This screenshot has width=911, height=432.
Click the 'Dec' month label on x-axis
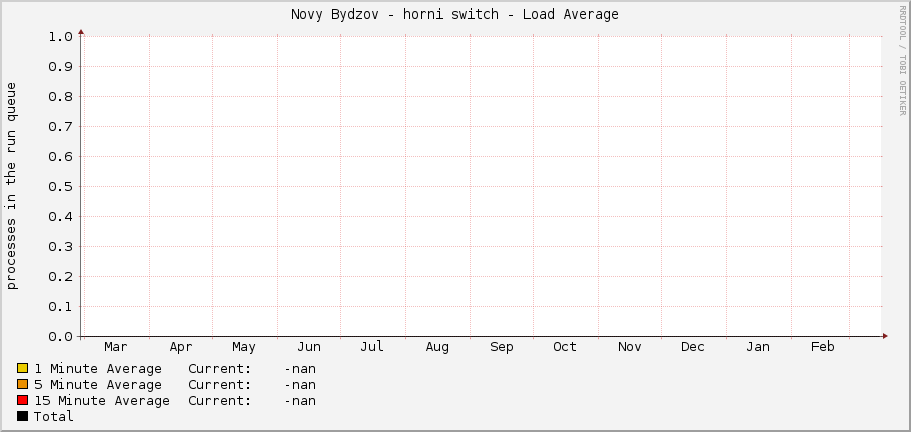pyautogui.click(x=693, y=347)
